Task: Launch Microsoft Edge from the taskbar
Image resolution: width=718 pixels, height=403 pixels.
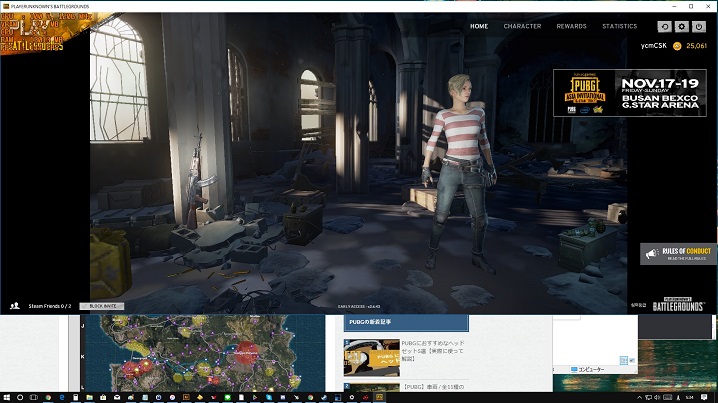Action: [62, 398]
